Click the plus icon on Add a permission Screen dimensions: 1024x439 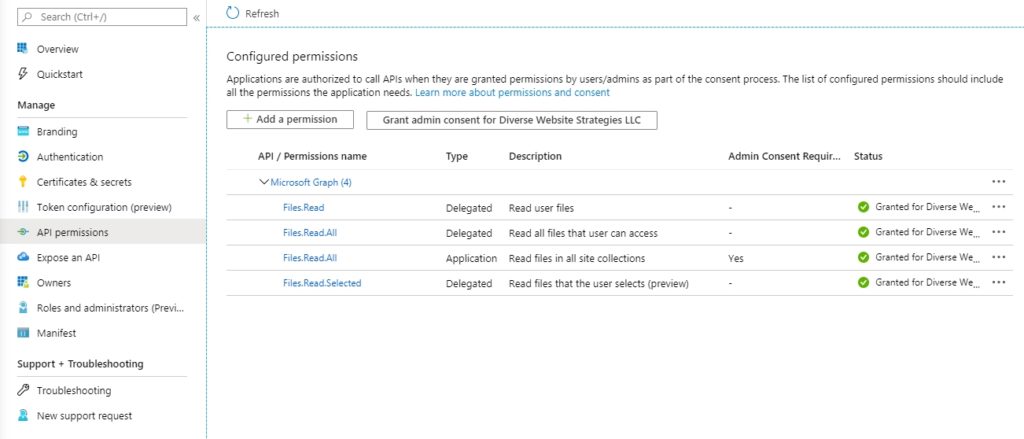[248, 119]
